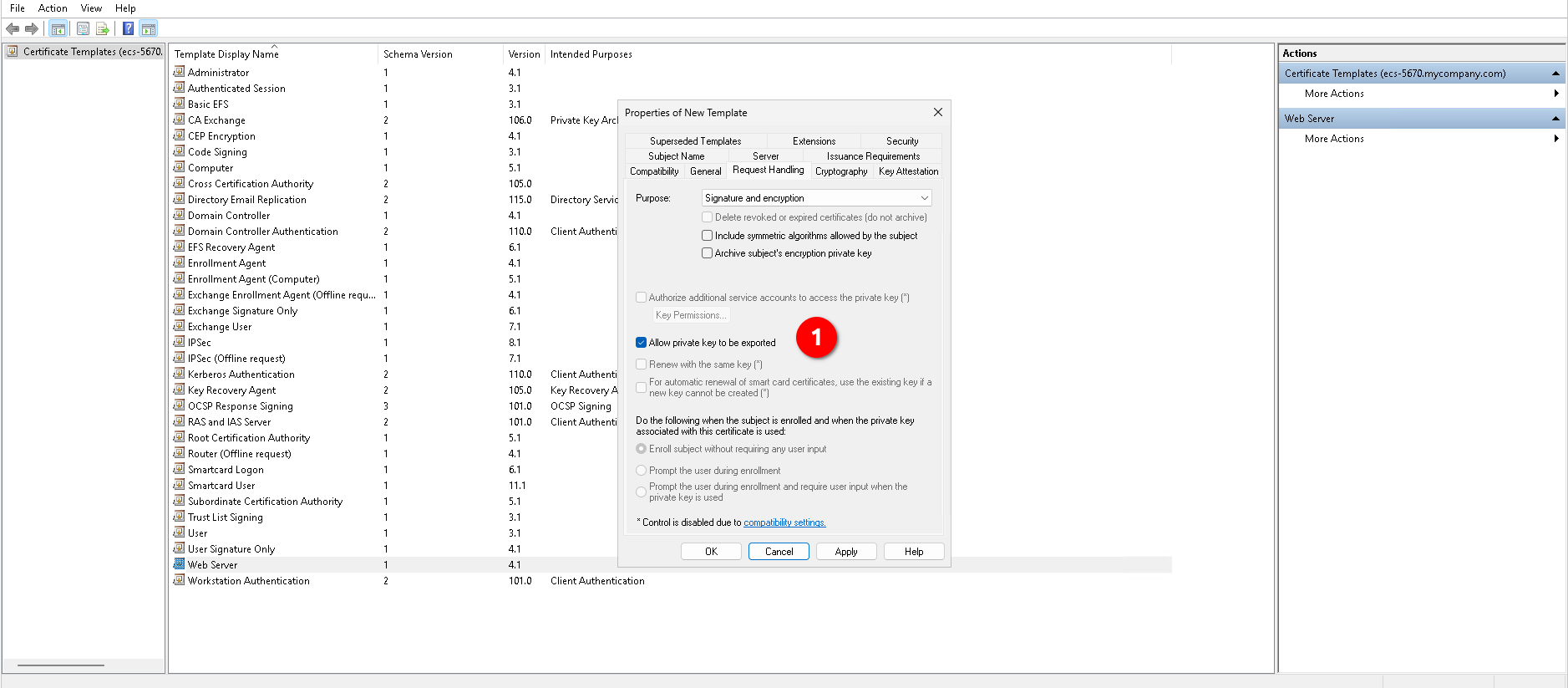Switch to the Cryptography tab
1568x688 pixels.
(840, 171)
